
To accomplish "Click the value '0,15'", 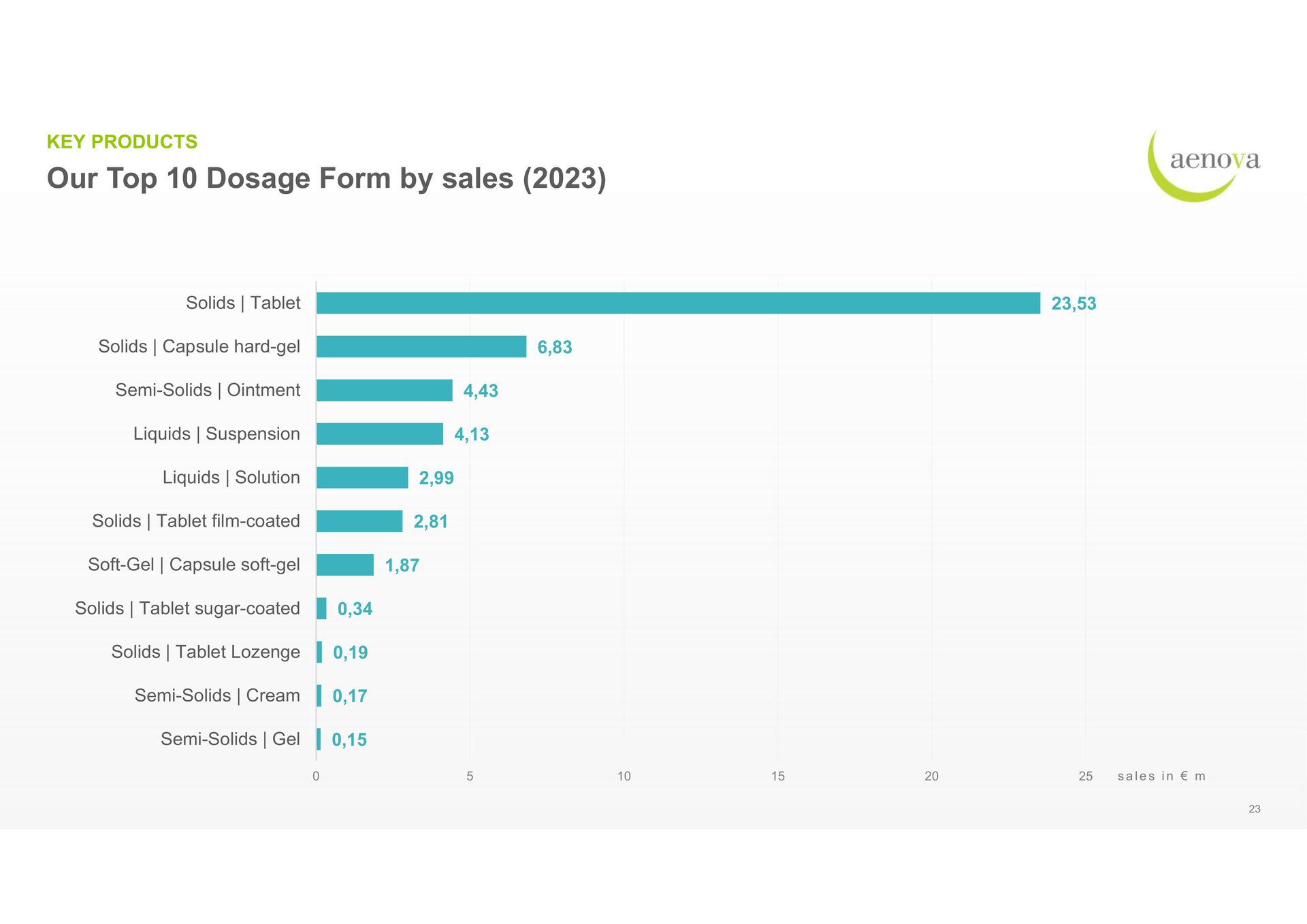I will coord(349,740).
